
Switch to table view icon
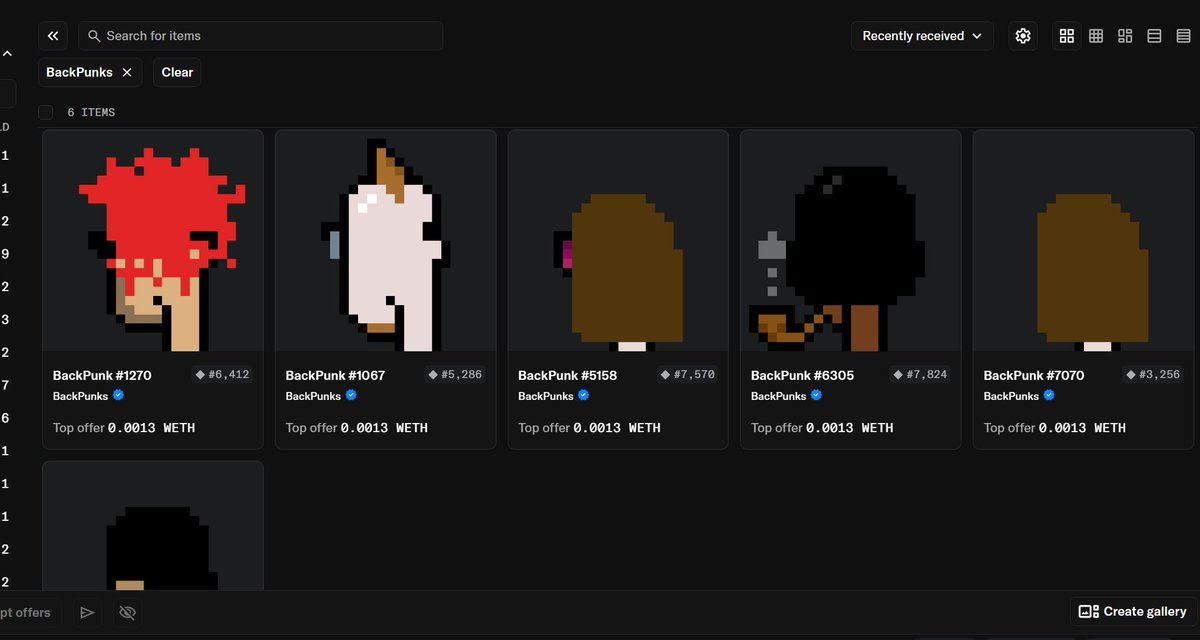(1183, 36)
